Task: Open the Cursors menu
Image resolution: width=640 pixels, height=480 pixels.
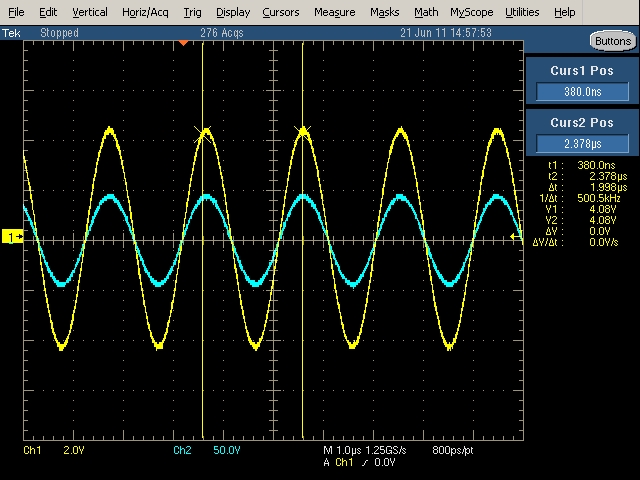Action: [x=280, y=12]
